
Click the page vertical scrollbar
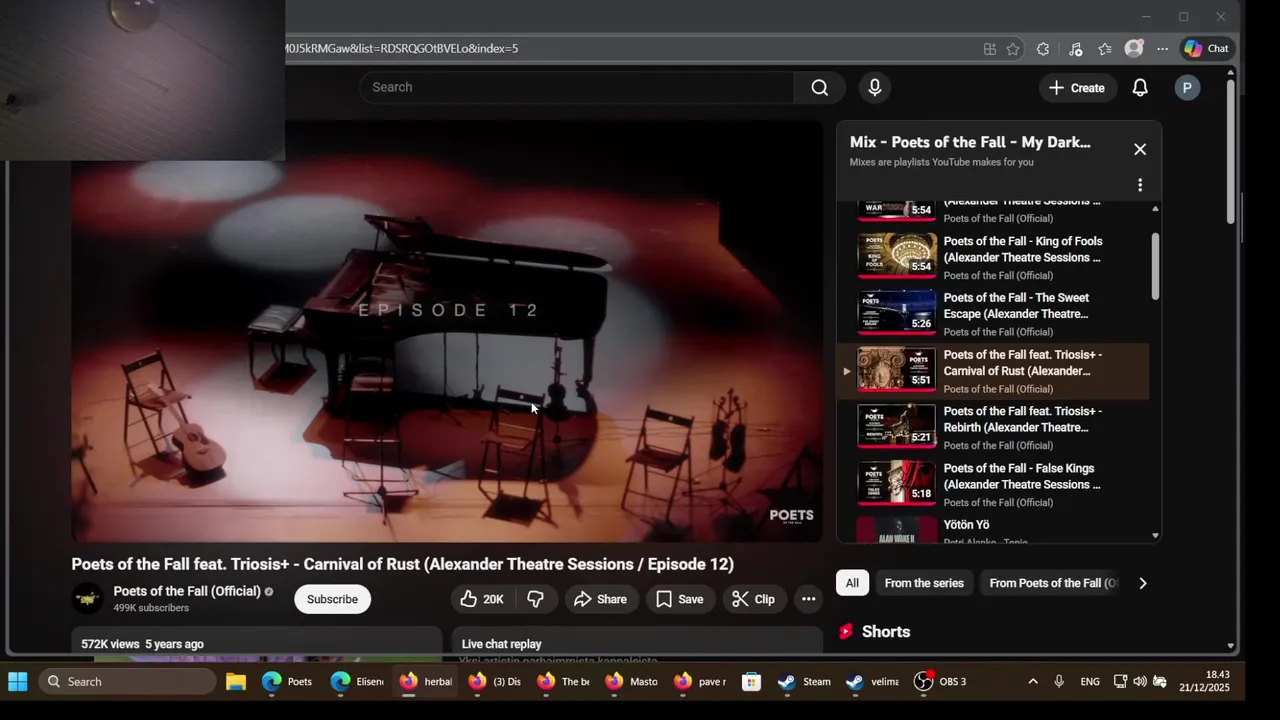coord(1231,150)
